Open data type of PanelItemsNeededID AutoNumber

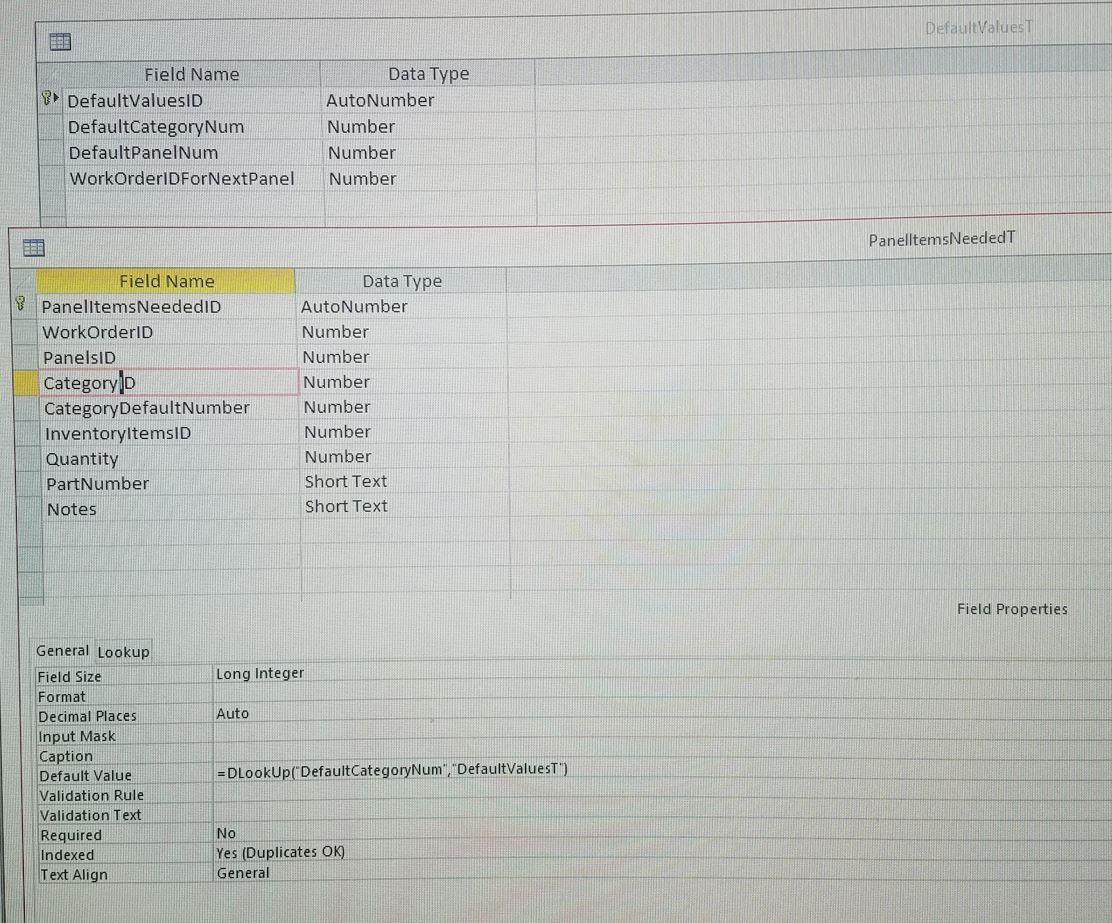[354, 306]
